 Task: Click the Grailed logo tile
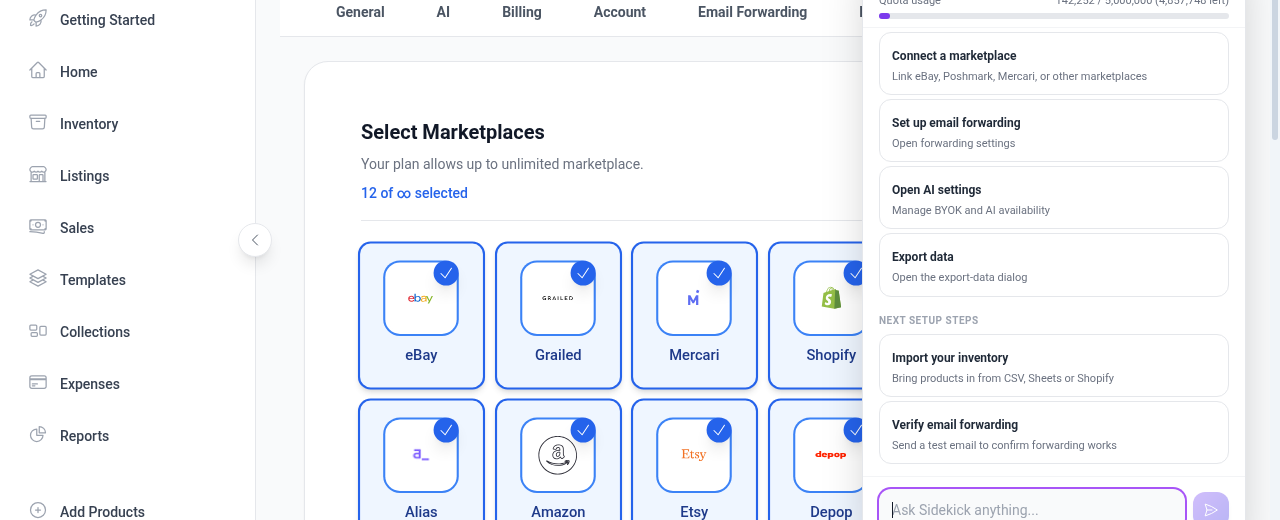coord(558,298)
